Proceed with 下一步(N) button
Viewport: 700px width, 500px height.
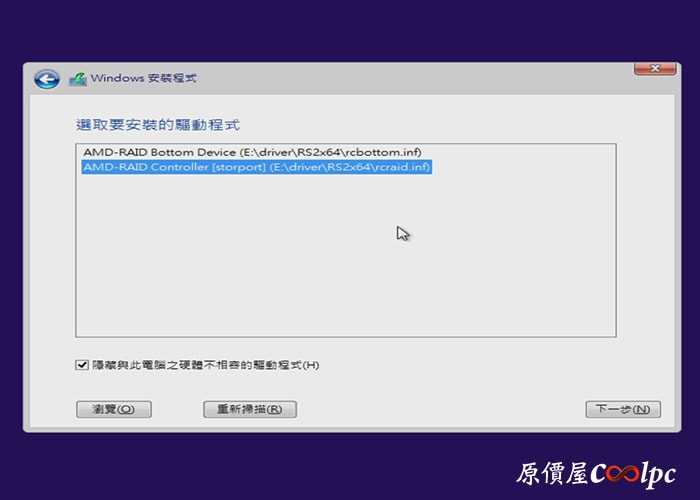623,409
